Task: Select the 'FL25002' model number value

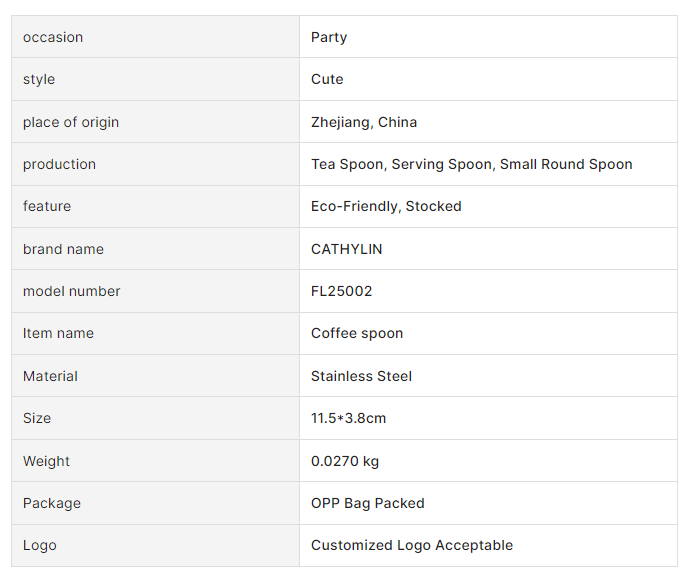Action: [341, 291]
